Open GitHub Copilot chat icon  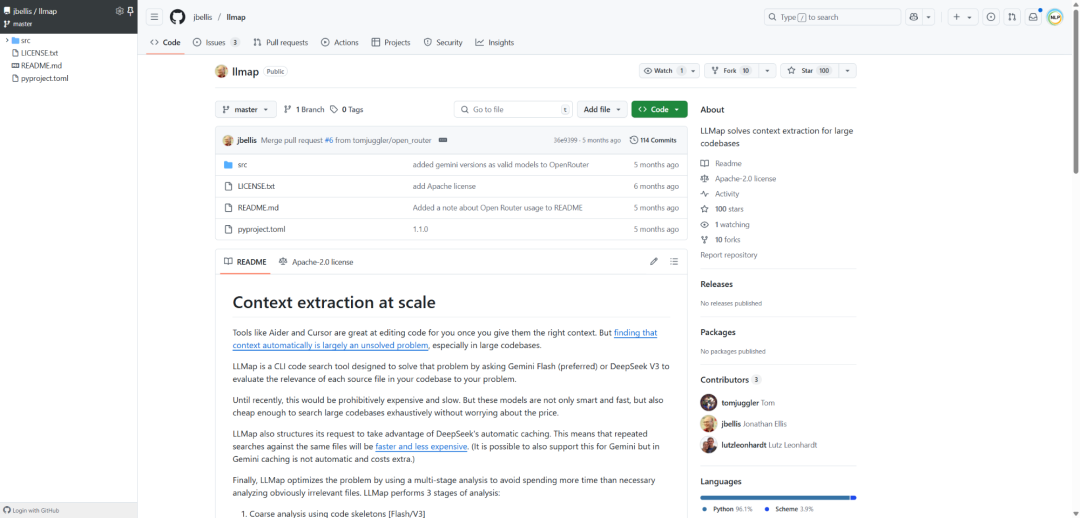click(914, 17)
